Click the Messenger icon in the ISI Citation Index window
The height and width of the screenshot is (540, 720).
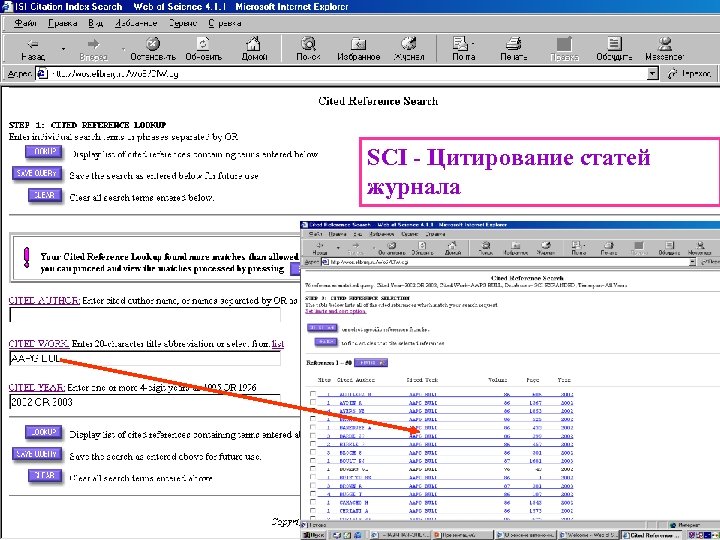[664, 44]
